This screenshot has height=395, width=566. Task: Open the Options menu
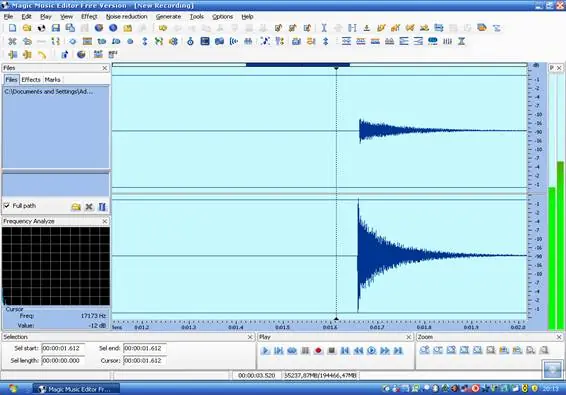222,17
